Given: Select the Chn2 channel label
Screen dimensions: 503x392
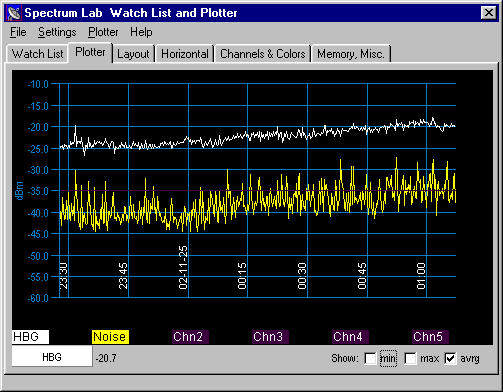Looking at the screenshot, I should (x=190, y=337).
